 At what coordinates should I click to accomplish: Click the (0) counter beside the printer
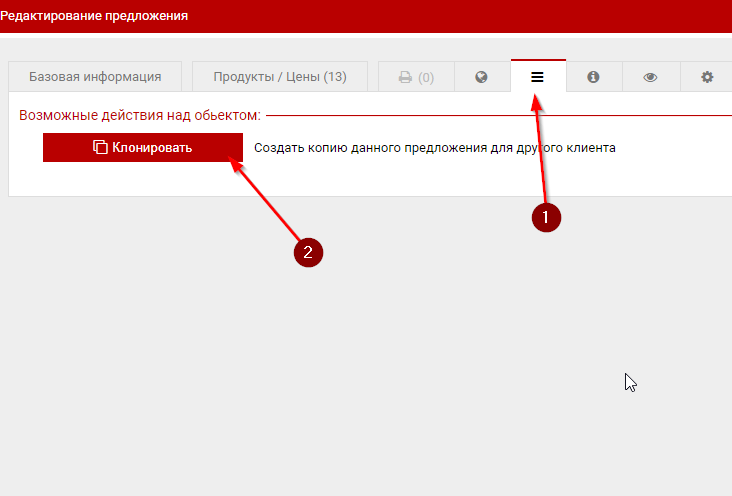point(426,78)
